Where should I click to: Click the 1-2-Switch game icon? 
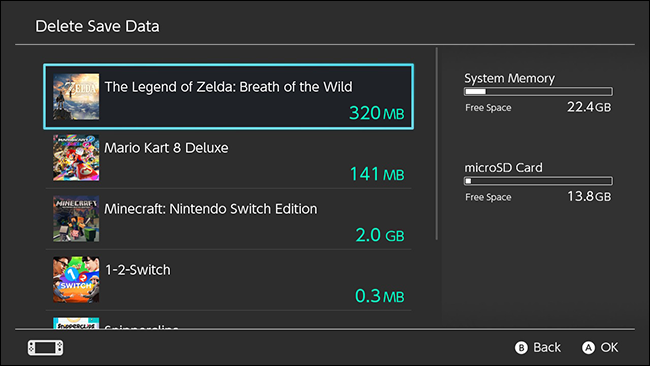[76, 279]
